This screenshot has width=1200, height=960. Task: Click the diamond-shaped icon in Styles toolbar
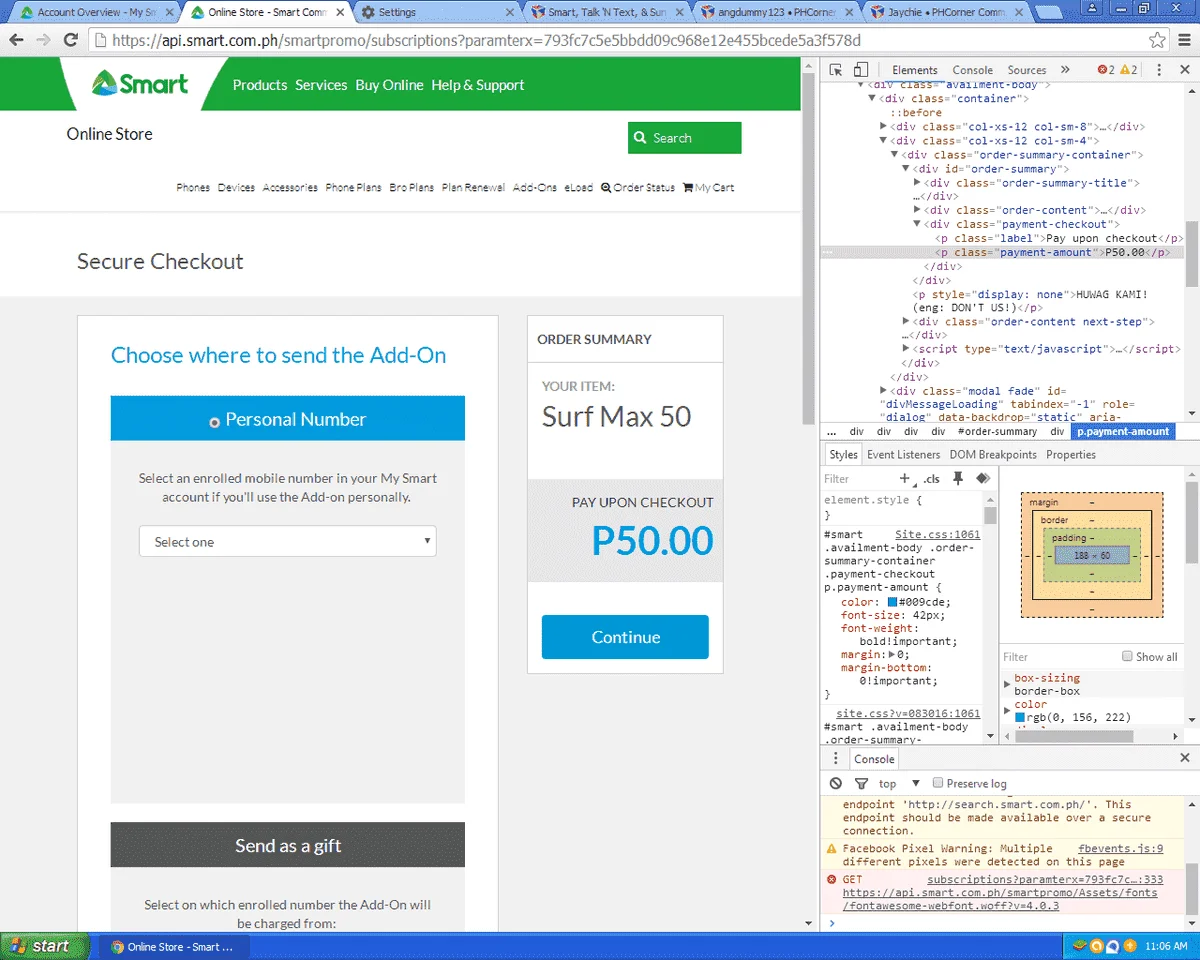click(x=982, y=479)
